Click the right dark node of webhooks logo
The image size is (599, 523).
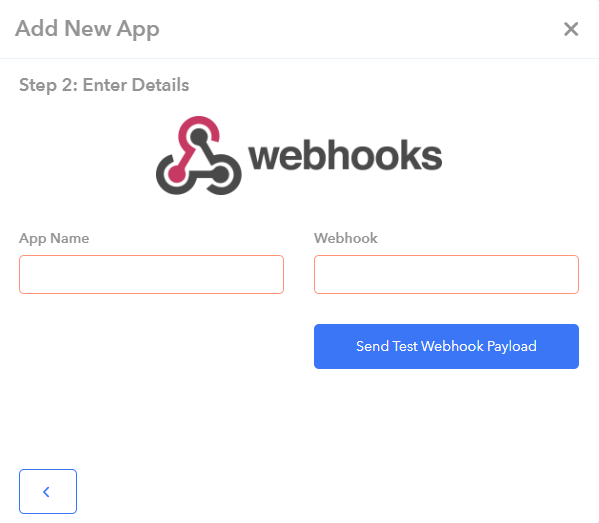point(220,175)
